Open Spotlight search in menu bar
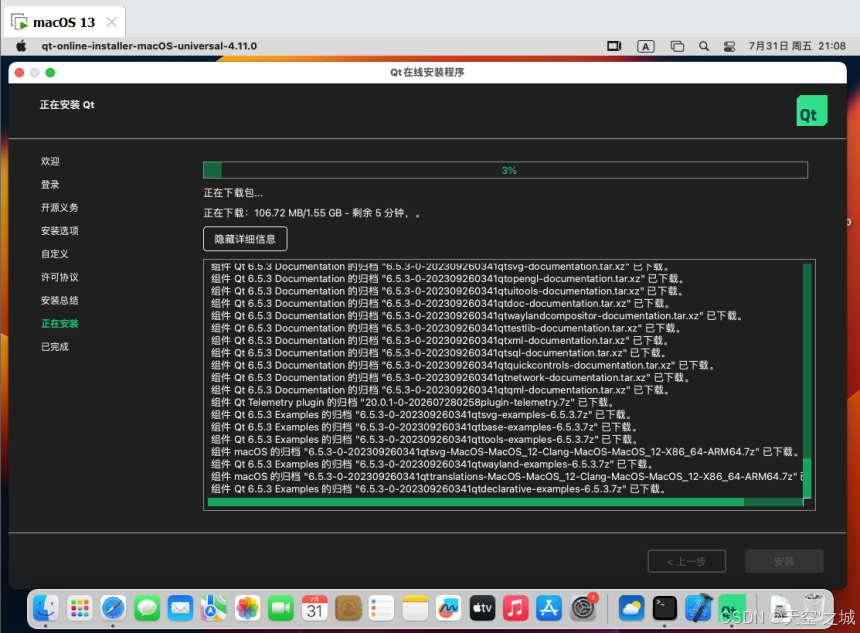Screen dimensions: 860x633 tap(704, 46)
